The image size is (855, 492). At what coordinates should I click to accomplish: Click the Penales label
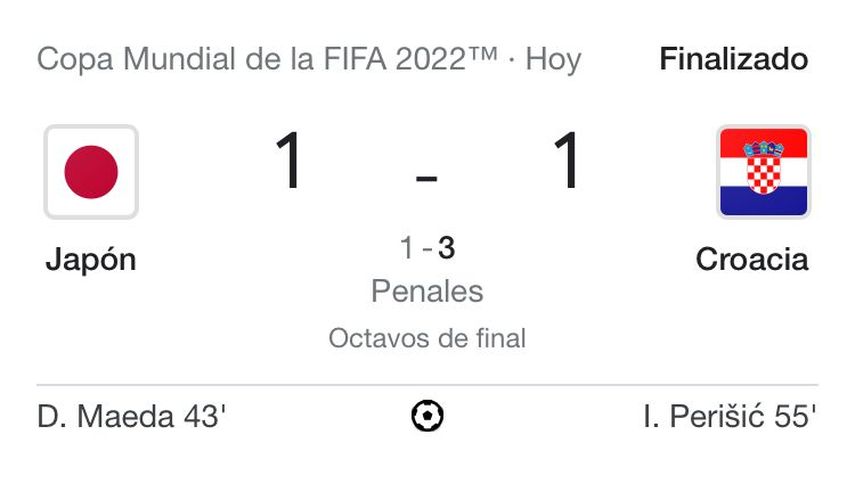pyautogui.click(x=427, y=291)
